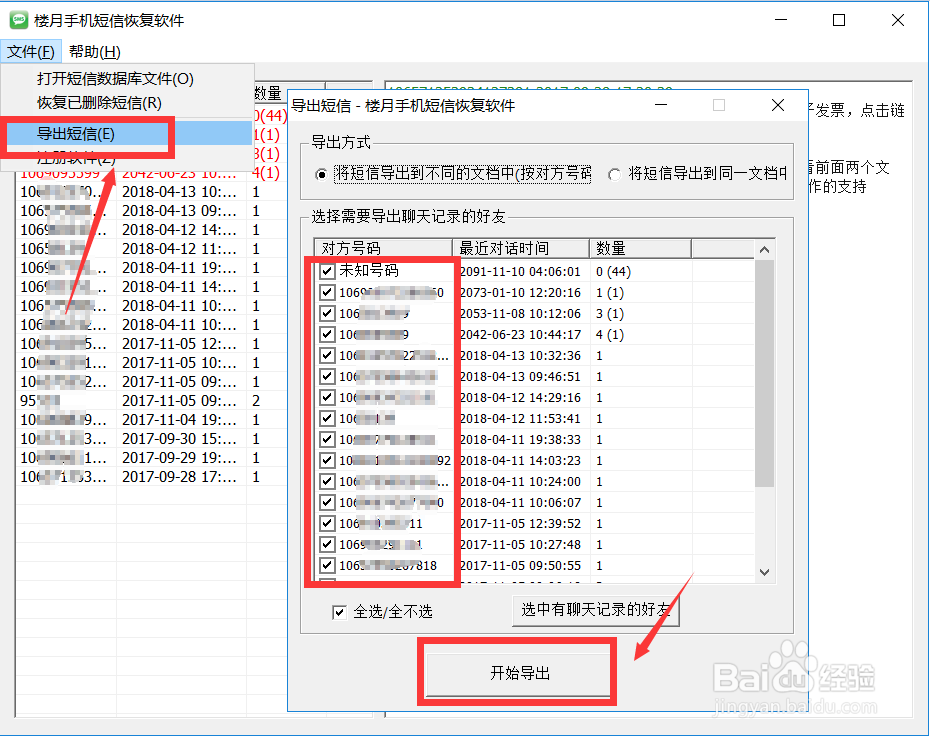Sort by 数量 column header in dialog
Screen dimensions: 930x739
point(641,248)
